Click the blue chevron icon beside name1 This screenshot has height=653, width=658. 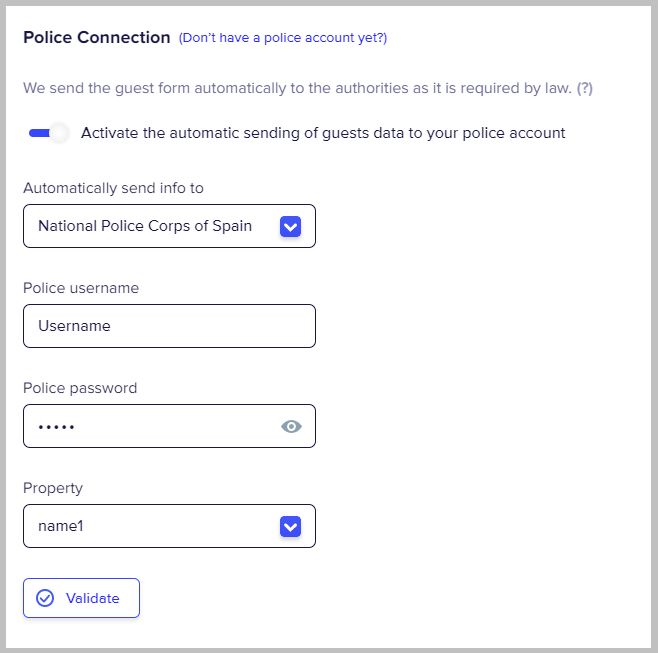pos(290,526)
